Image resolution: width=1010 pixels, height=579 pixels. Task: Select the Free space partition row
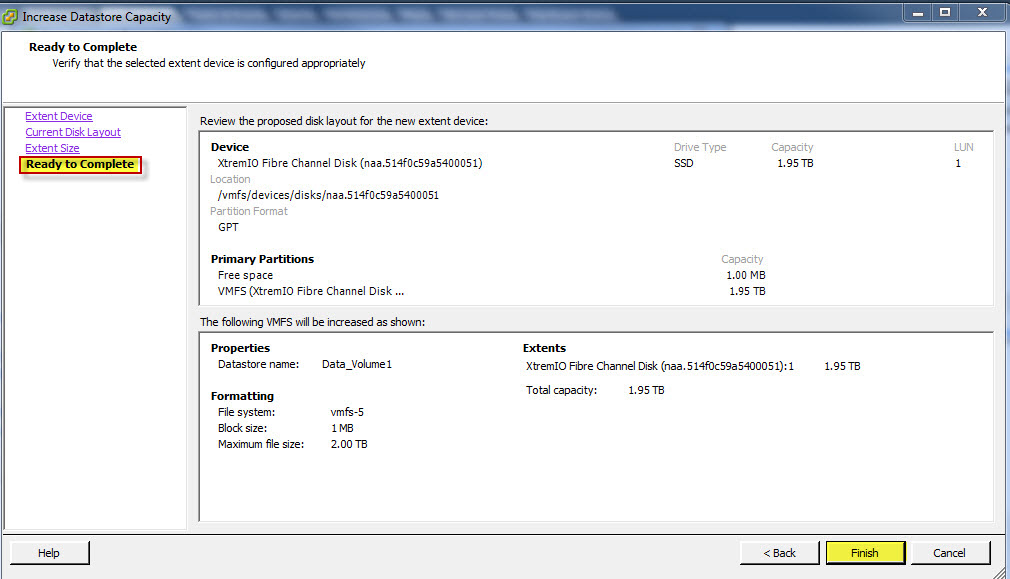[x=245, y=275]
